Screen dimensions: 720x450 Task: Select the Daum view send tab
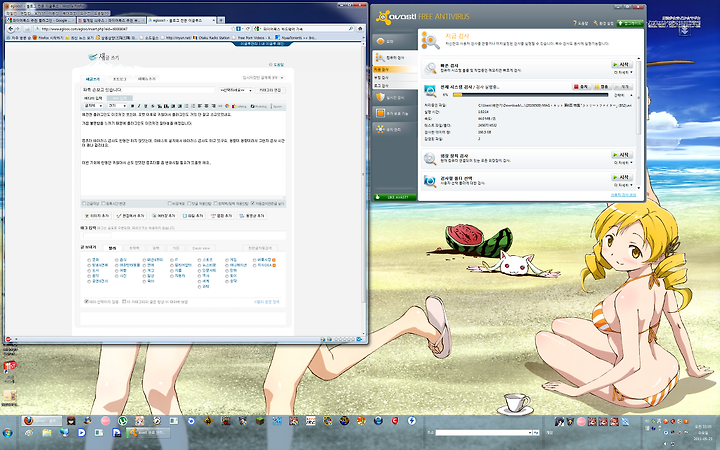[x=201, y=248]
